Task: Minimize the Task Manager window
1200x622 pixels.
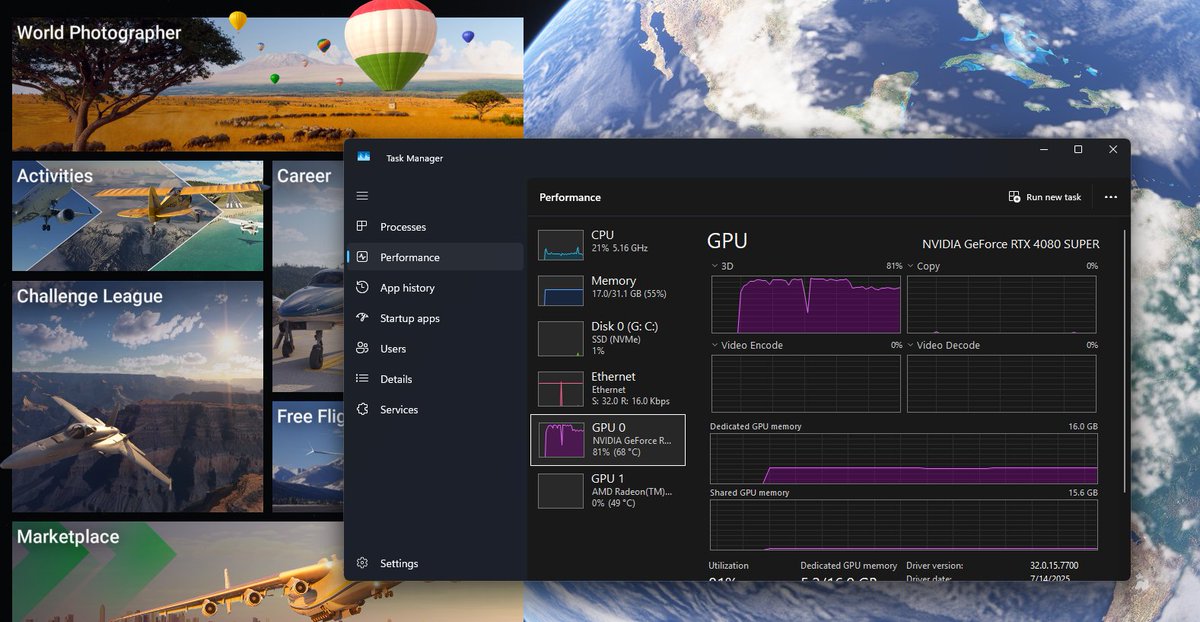Action: click(x=1043, y=150)
